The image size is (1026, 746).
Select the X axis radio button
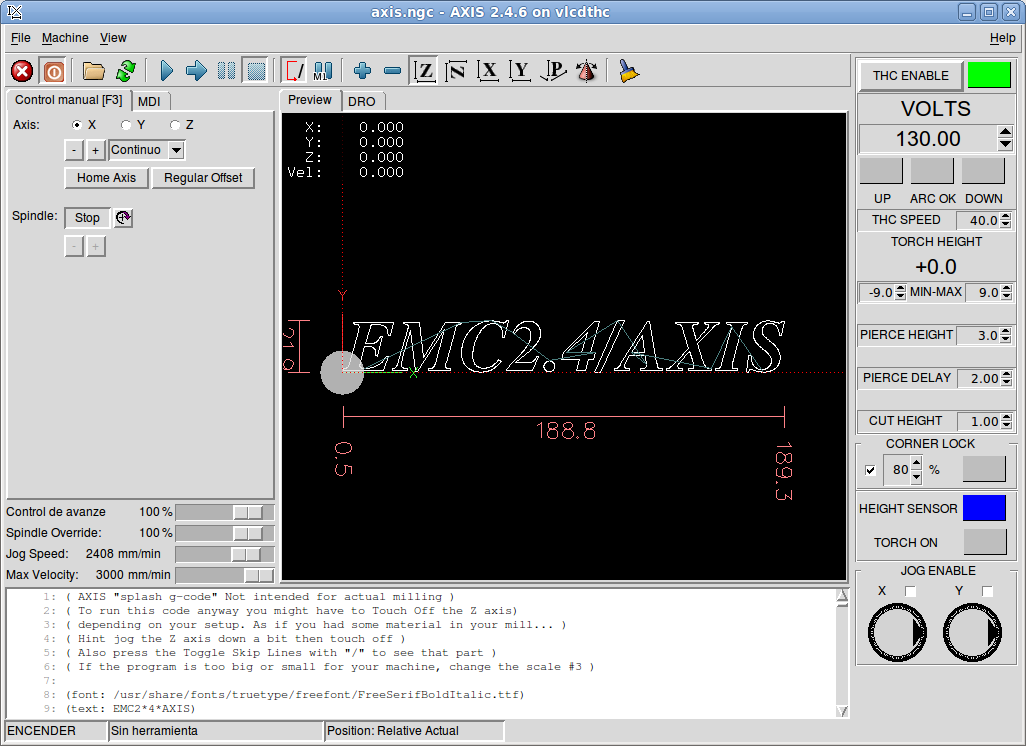(x=77, y=125)
